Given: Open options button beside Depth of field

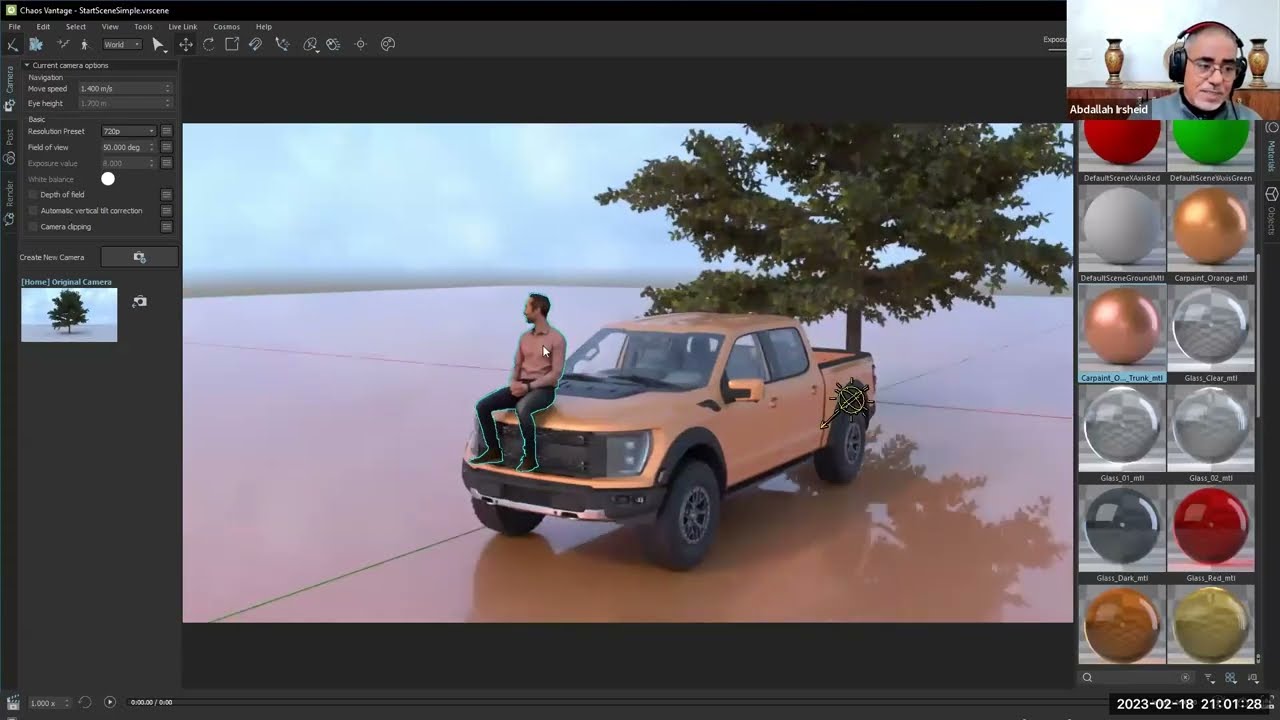Looking at the screenshot, I should pos(167,194).
